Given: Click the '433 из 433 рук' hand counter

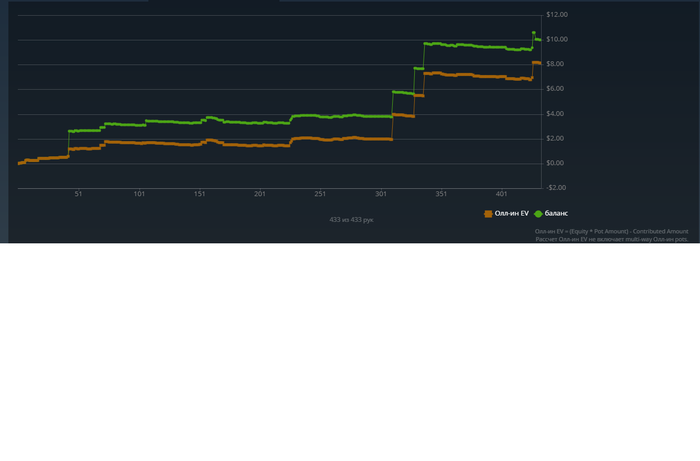Looking at the screenshot, I should pyautogui.click(x=351, y=220).
